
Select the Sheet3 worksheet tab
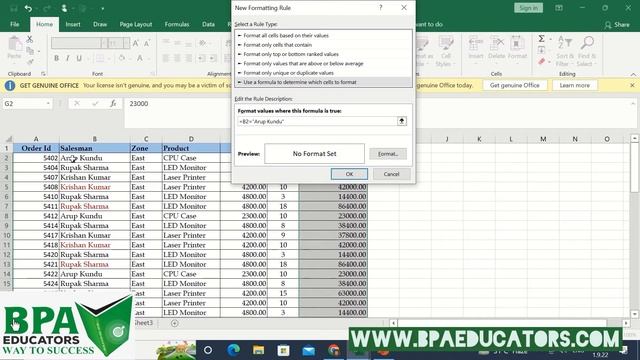coord(143,323)
